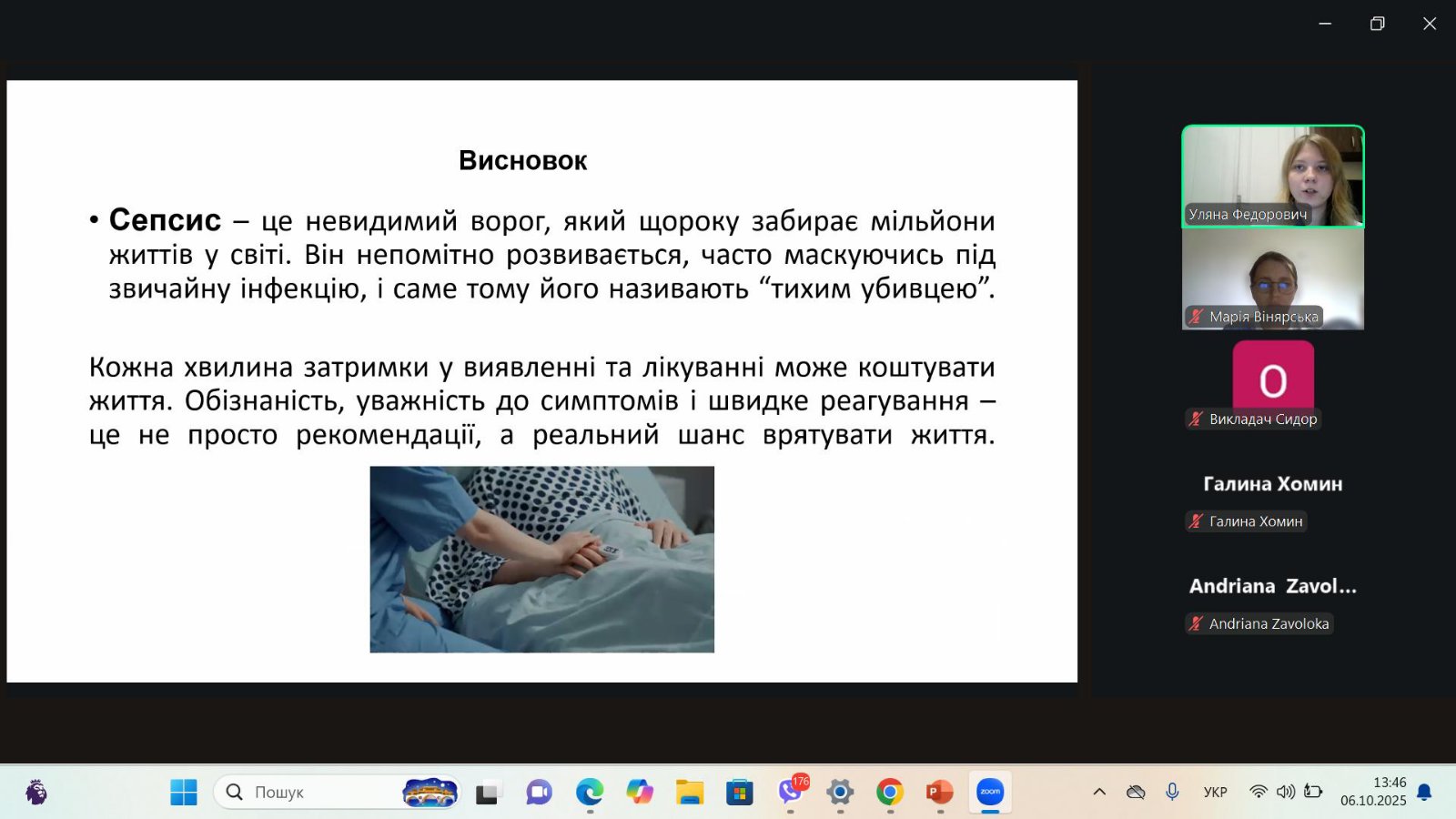
Task: Open Microsoft Store from taskbar
Action: click(x=740, y=792)
